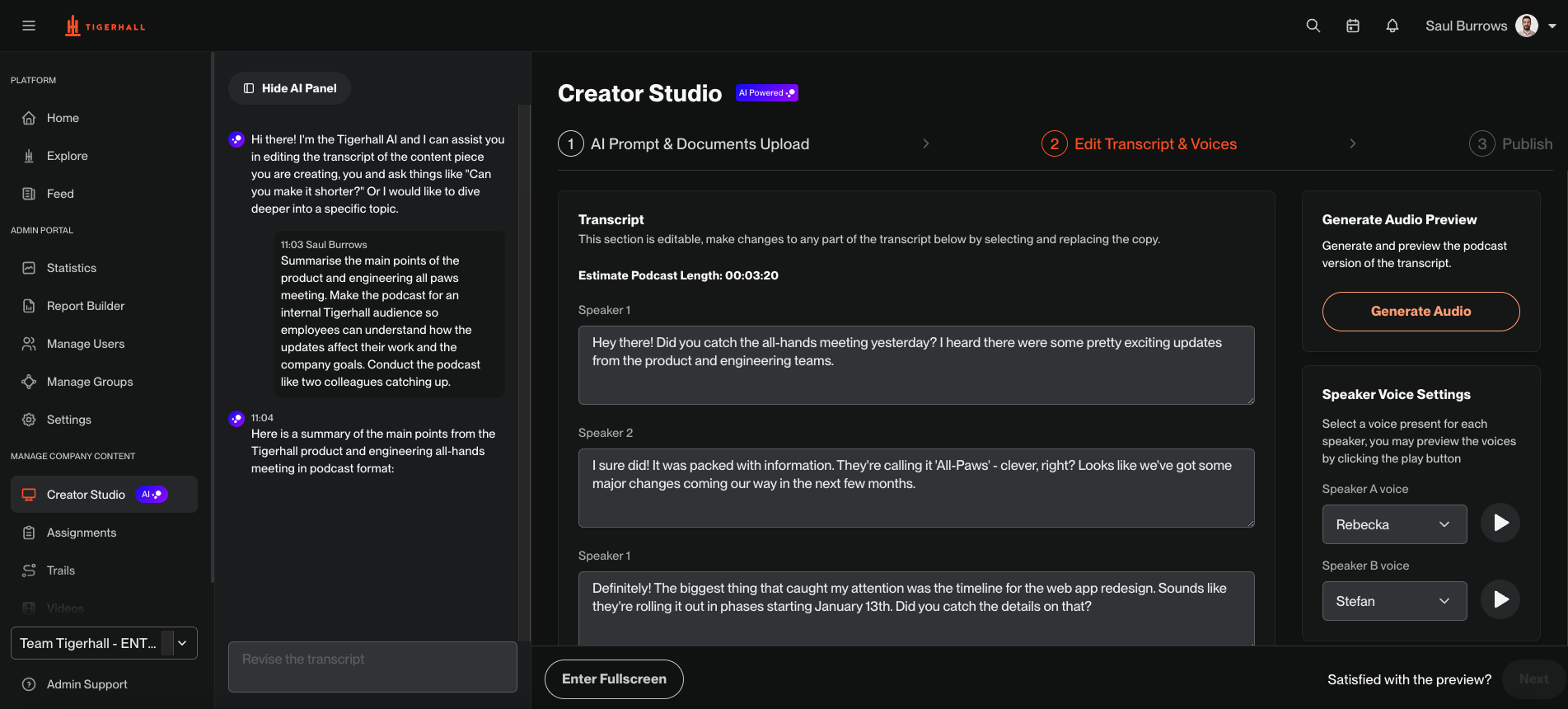This screenshot has height=709, width=1568.
Task: Click the Settings gear icon
Action: click(29, 420)
